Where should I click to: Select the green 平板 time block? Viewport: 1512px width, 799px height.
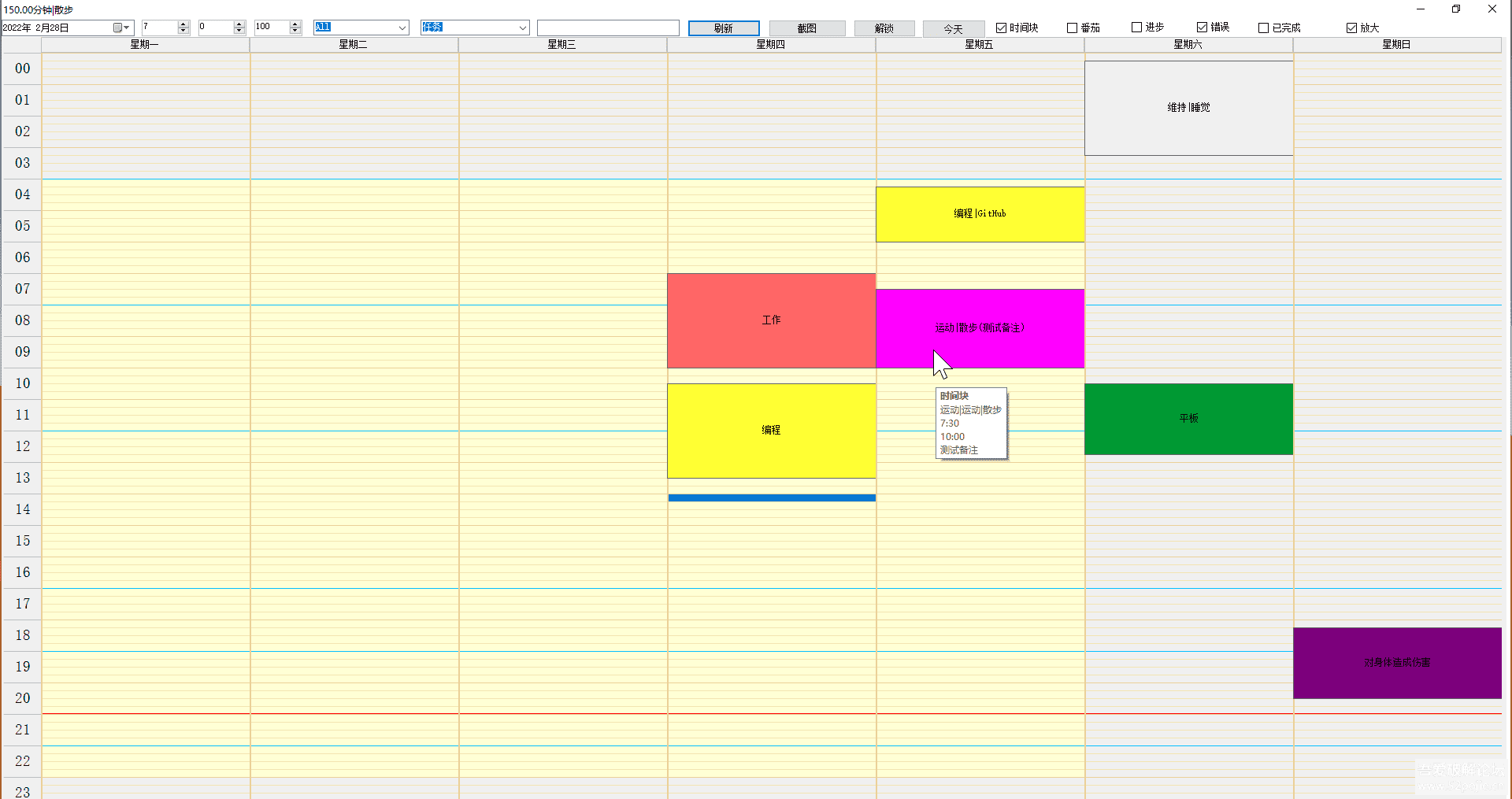(x=1188, y=419)
